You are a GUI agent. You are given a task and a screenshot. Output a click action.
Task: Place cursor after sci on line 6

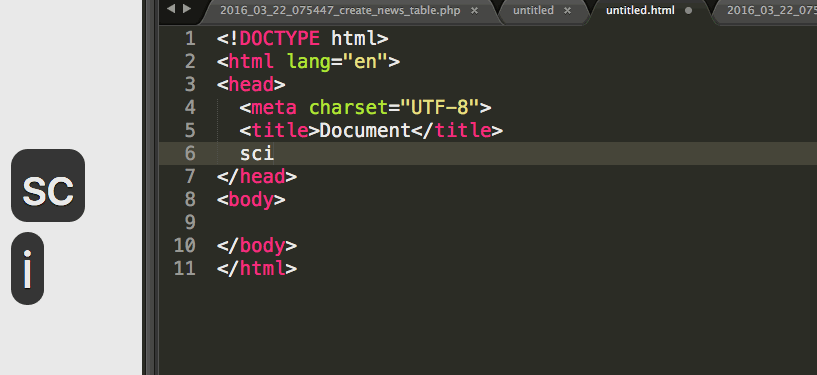click(275, 153)
